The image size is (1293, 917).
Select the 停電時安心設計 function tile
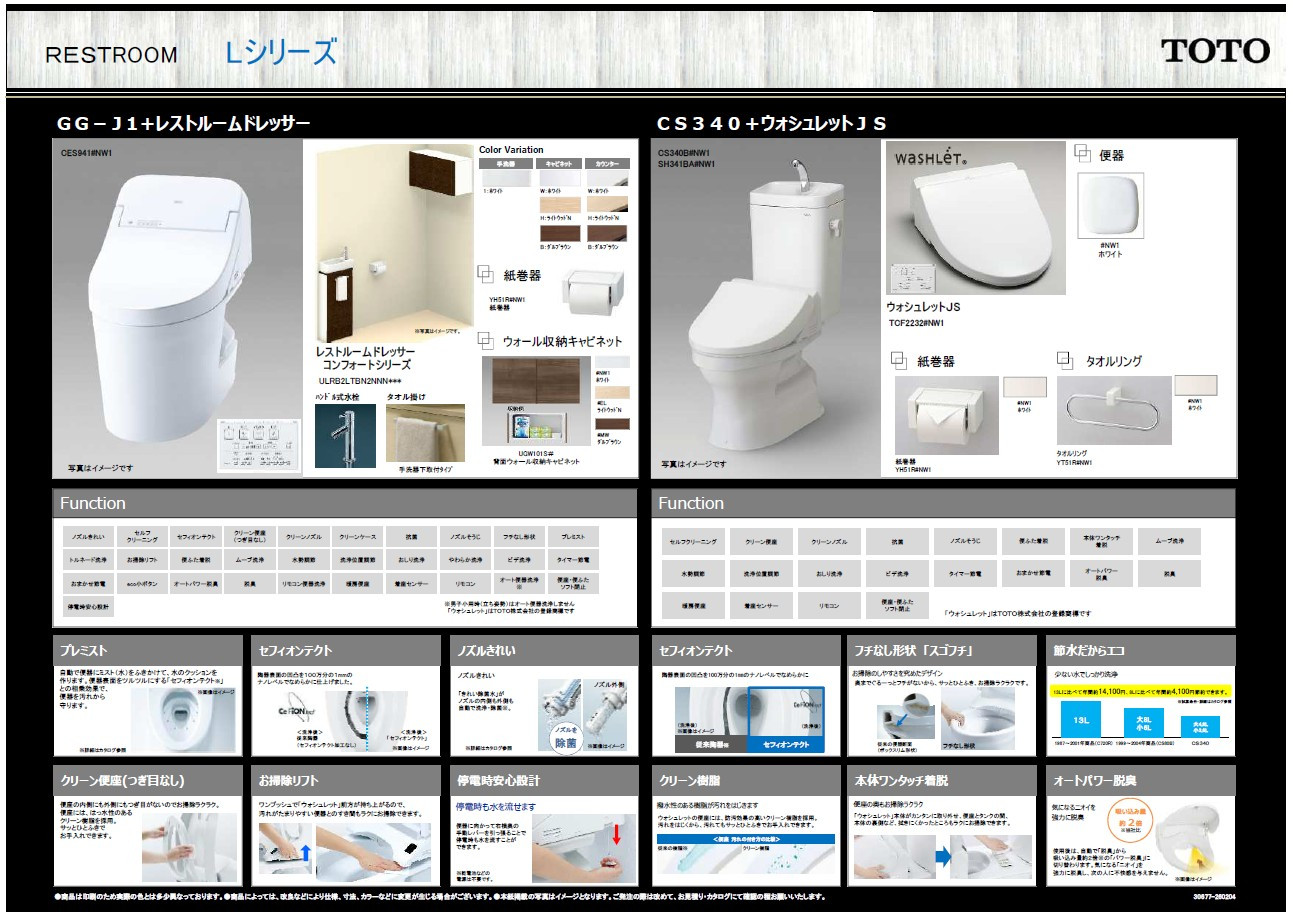point(87,607)
